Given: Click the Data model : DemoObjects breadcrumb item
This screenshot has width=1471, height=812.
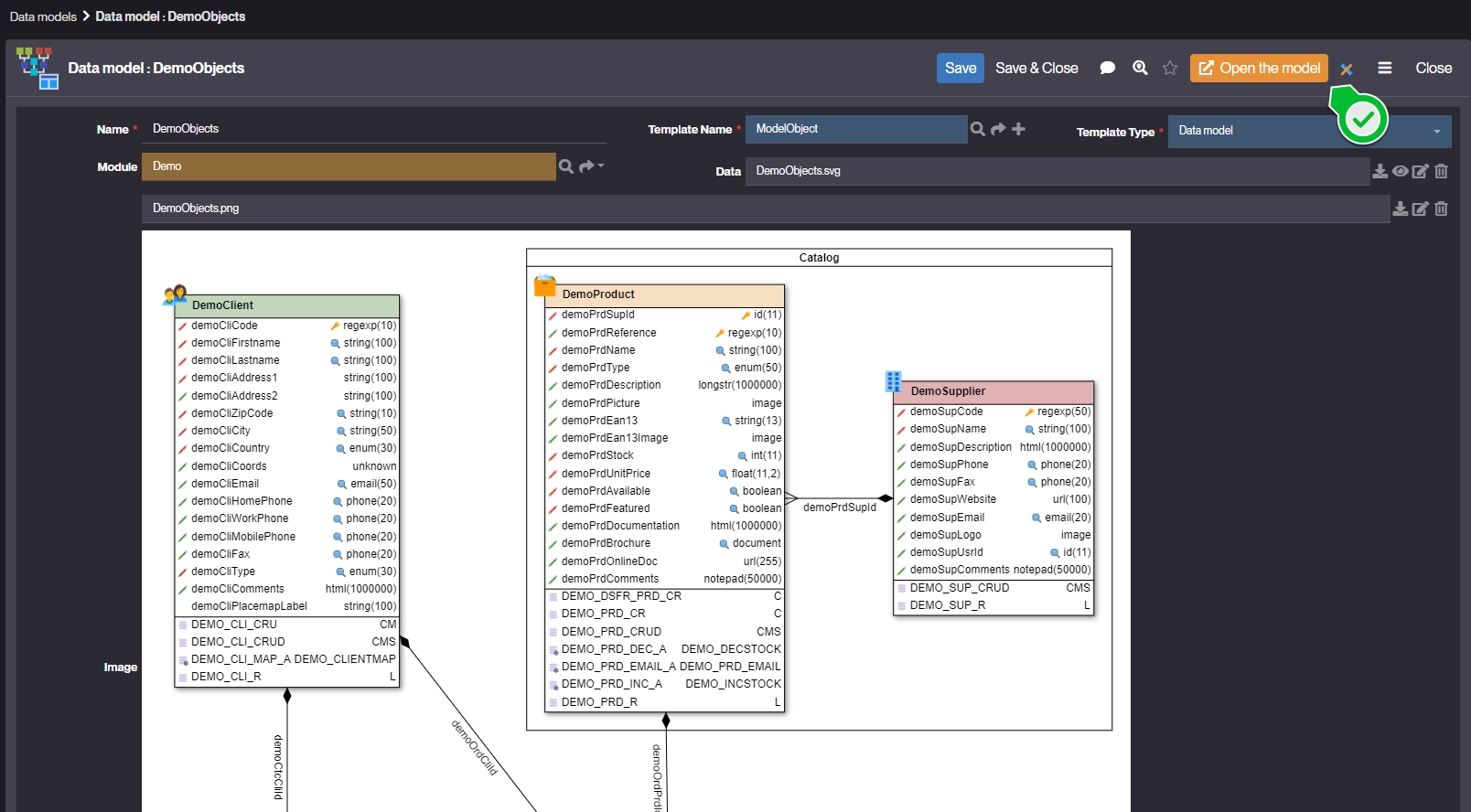Looking at the screenshot, I should coord(170,16).
